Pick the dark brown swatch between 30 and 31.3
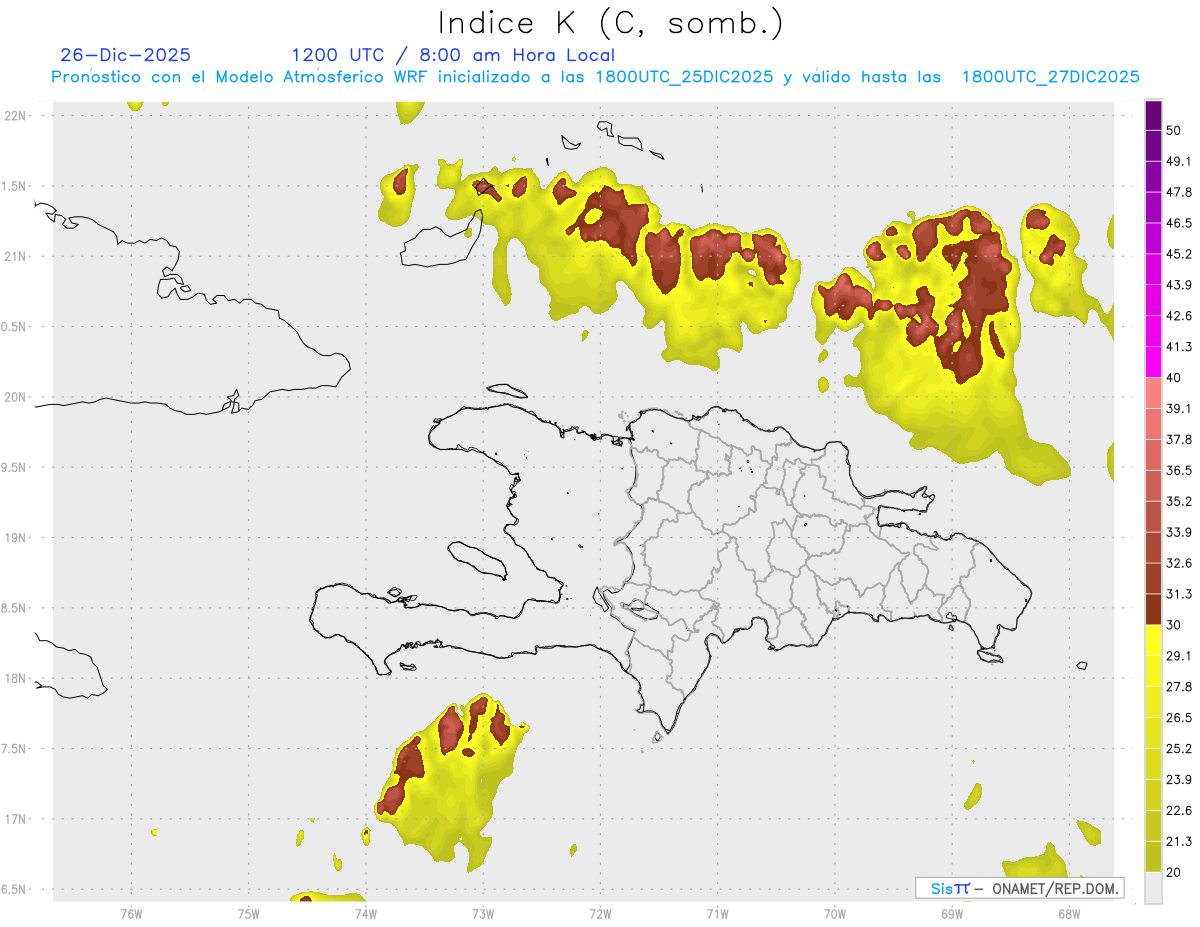Viewport: 1200px width, 927px height. tap(1153, 610)
